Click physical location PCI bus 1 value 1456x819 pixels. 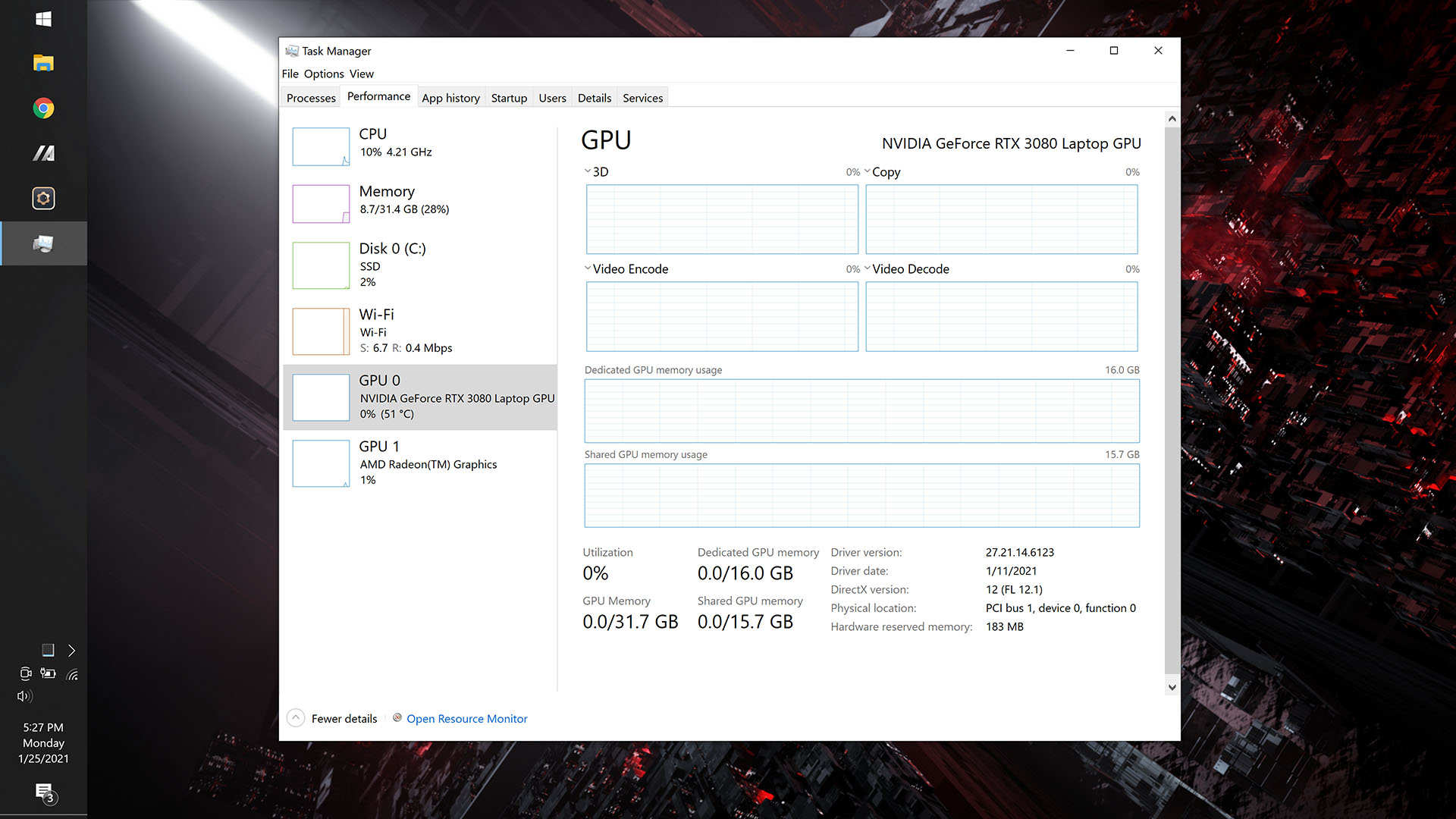tap(1060, 608)
